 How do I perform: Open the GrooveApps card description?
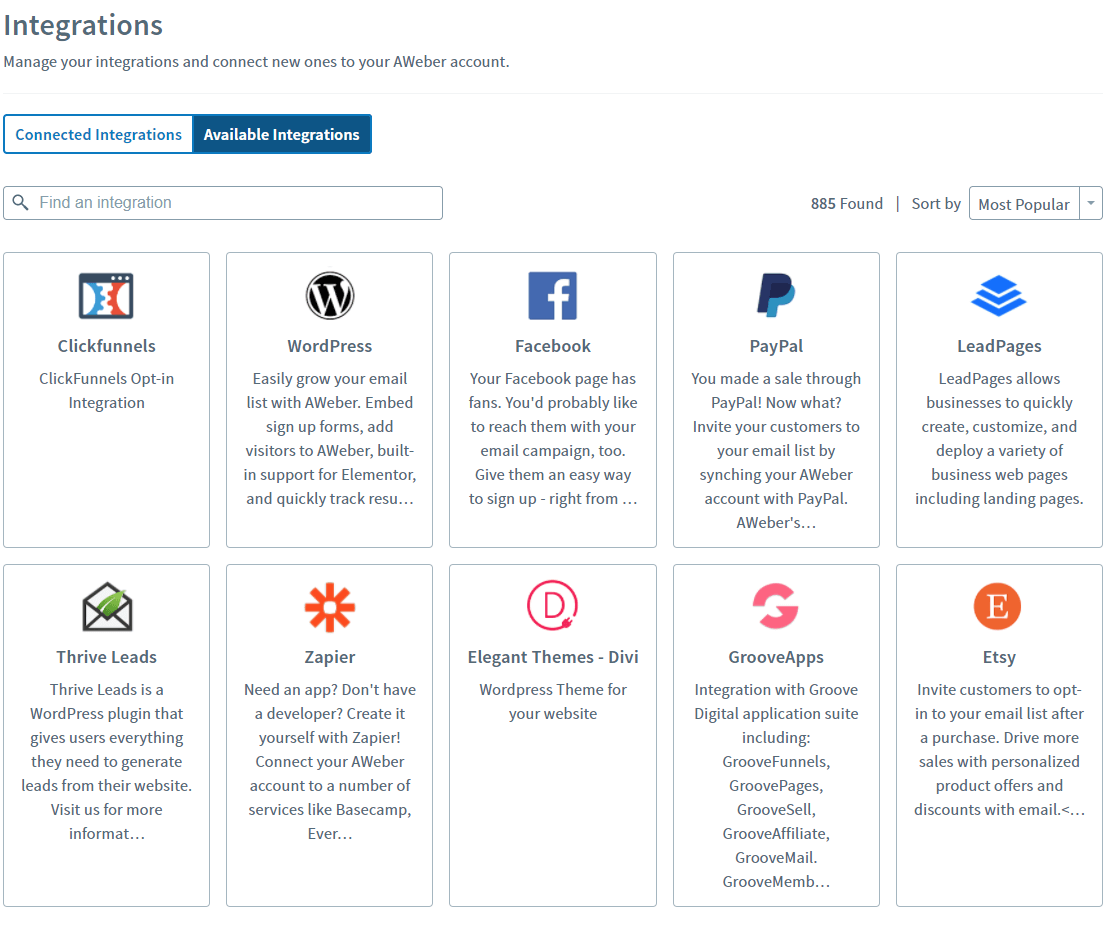click(776, 785)
